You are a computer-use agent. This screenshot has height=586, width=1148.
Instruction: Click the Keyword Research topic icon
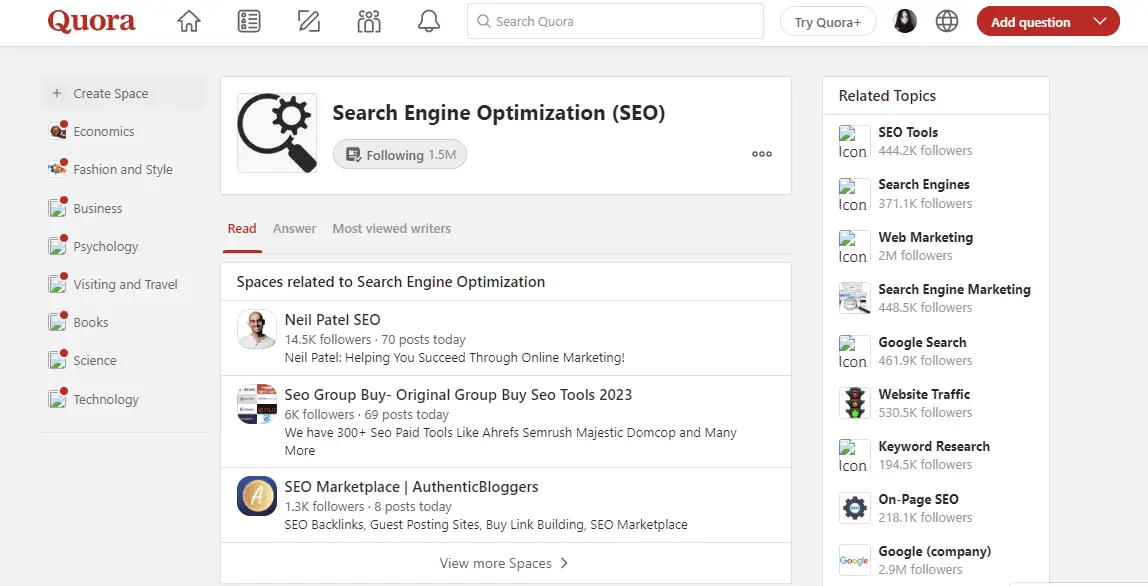pos(853,455)
